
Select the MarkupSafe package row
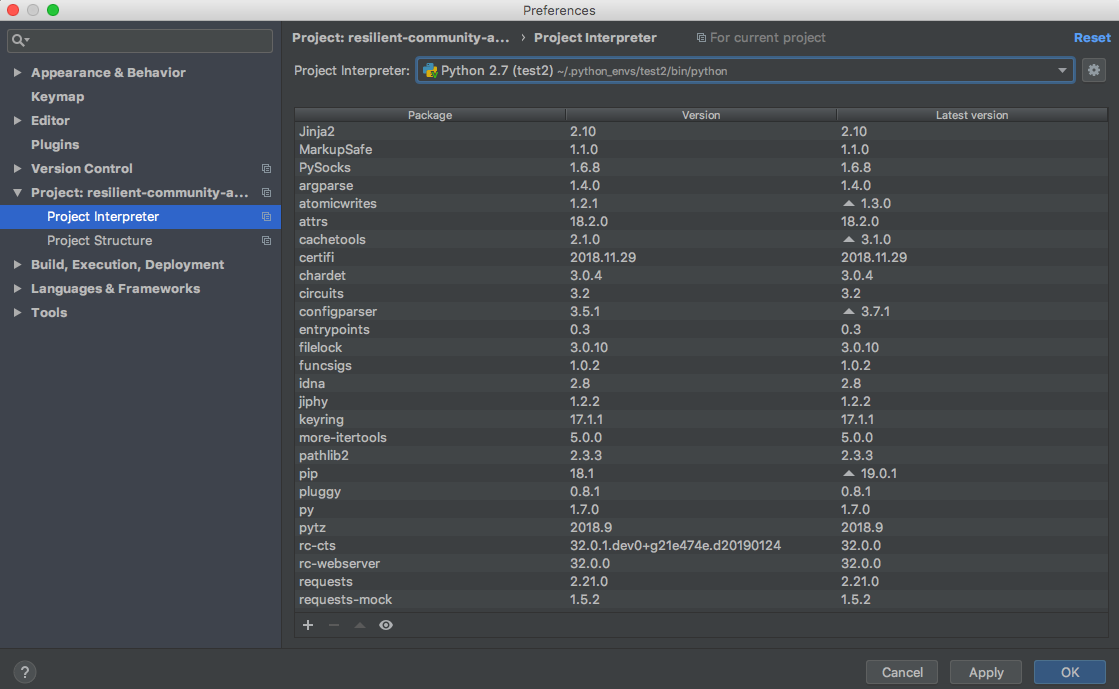pyautogui.click(x=701, y=149)
